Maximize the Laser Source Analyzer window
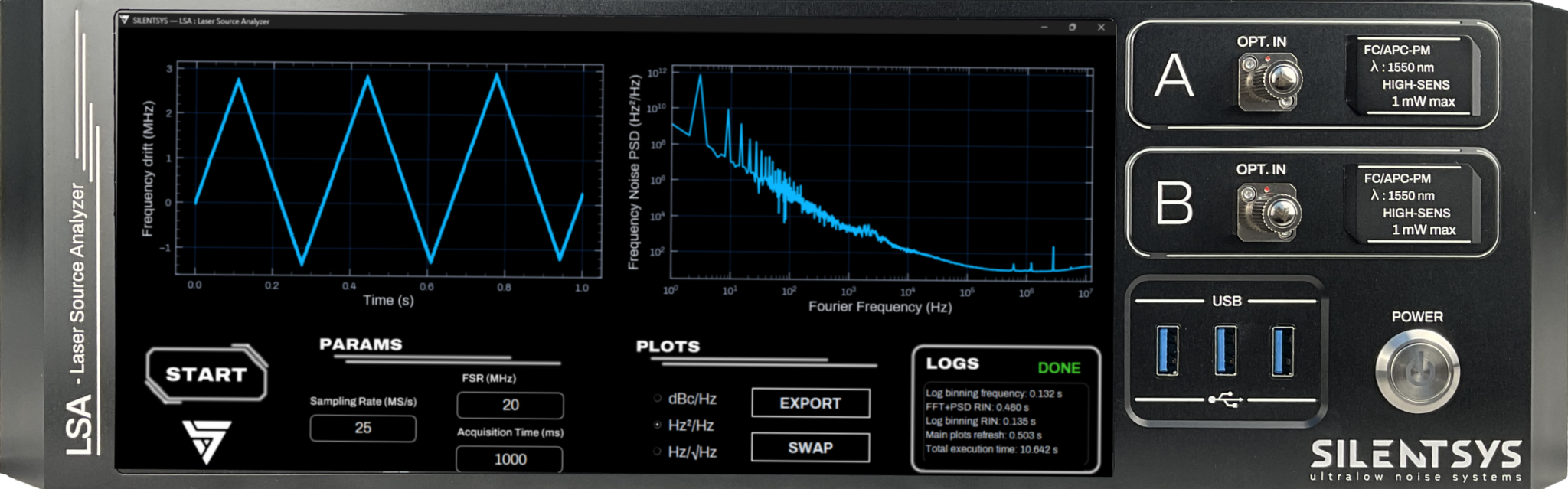 (x=1073, y=27)
